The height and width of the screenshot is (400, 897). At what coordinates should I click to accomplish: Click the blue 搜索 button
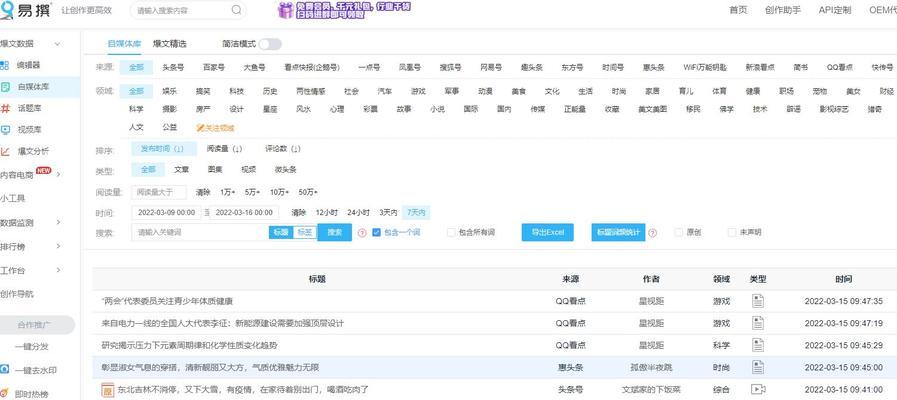(x=335, y=232)
